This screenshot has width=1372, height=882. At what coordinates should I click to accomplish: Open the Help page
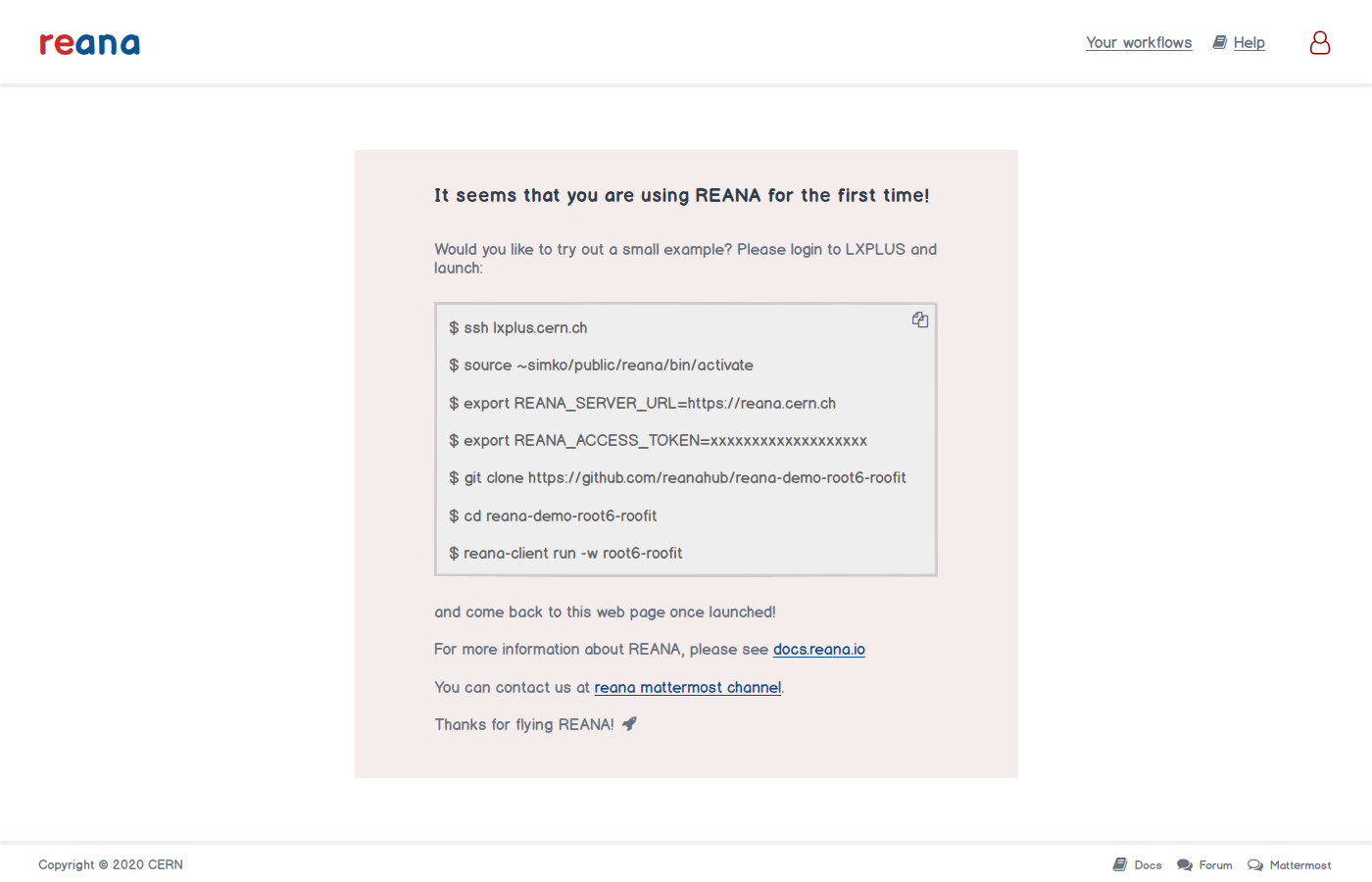tap(1249, 42)
